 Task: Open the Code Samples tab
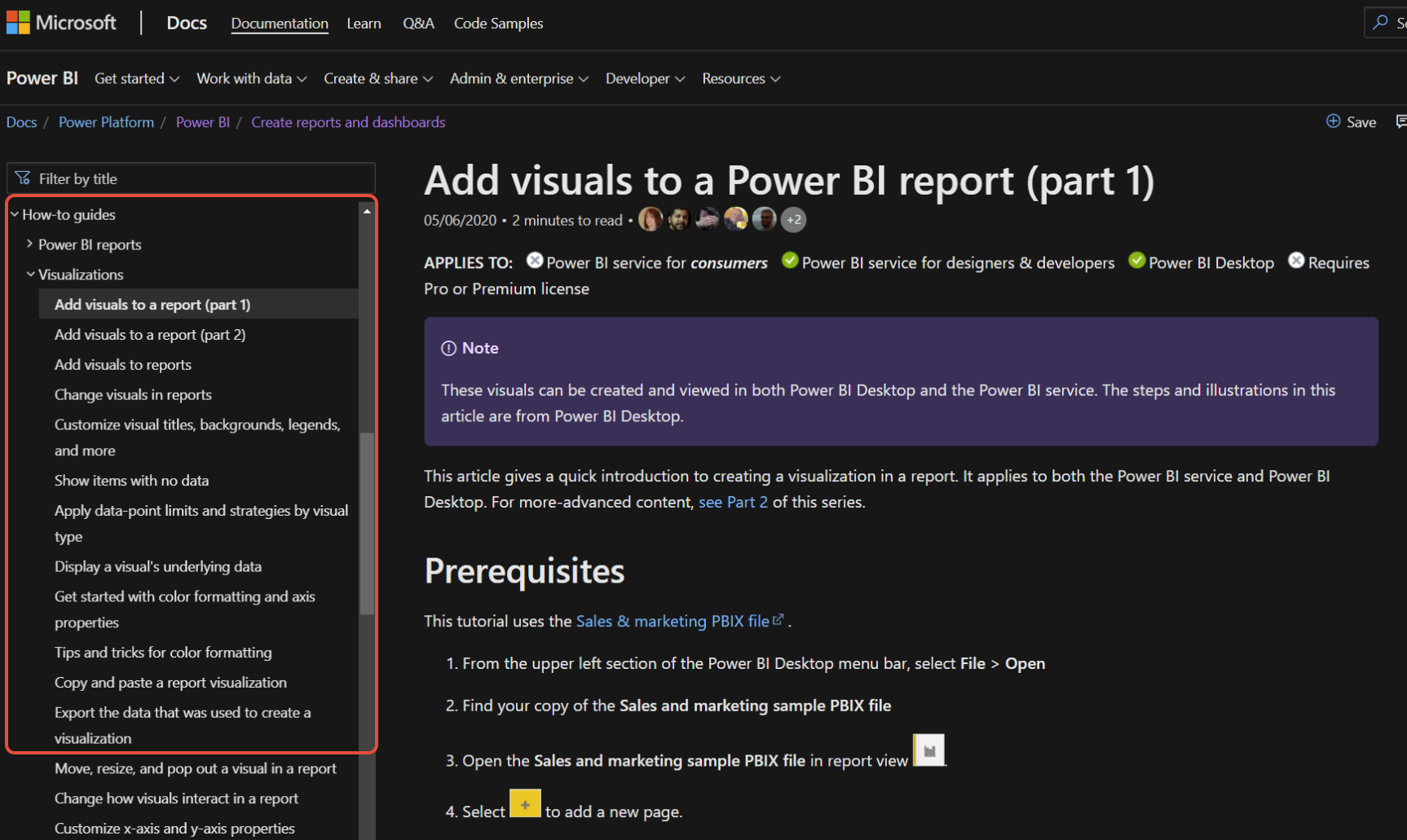tap(498, 24)
